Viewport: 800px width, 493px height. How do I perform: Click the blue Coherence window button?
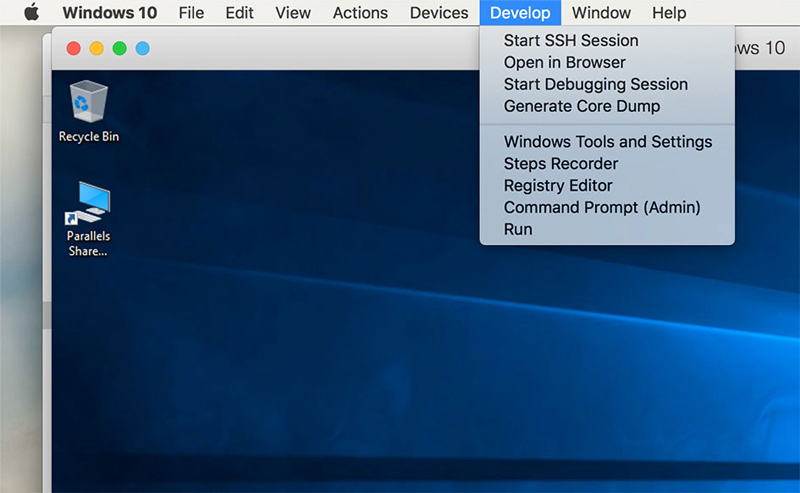(x=142, y=48)
